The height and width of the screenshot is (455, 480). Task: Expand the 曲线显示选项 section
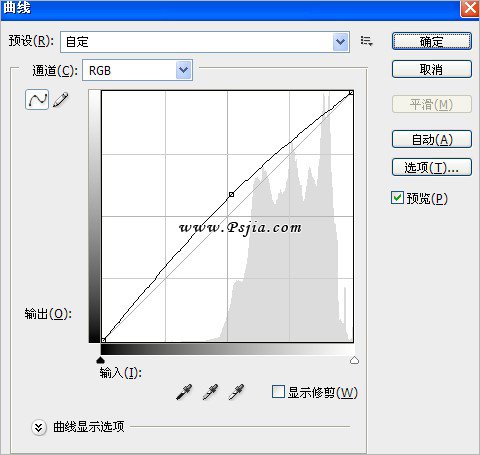(38, 427)
